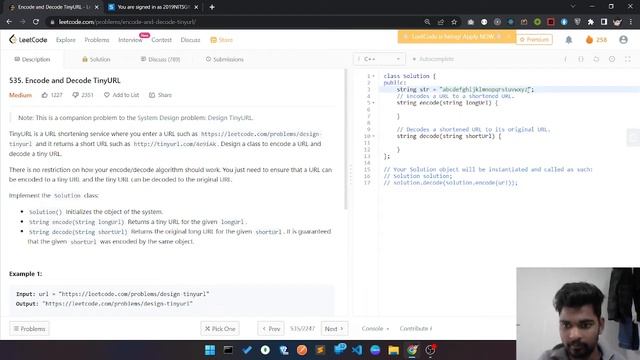Open the Design TinyURL link
640x360 pixels.
(x=230, y=118)
